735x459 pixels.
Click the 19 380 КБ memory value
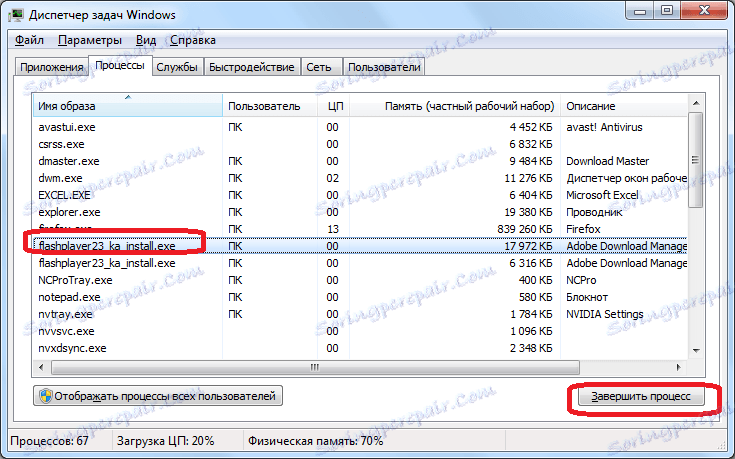528,212
